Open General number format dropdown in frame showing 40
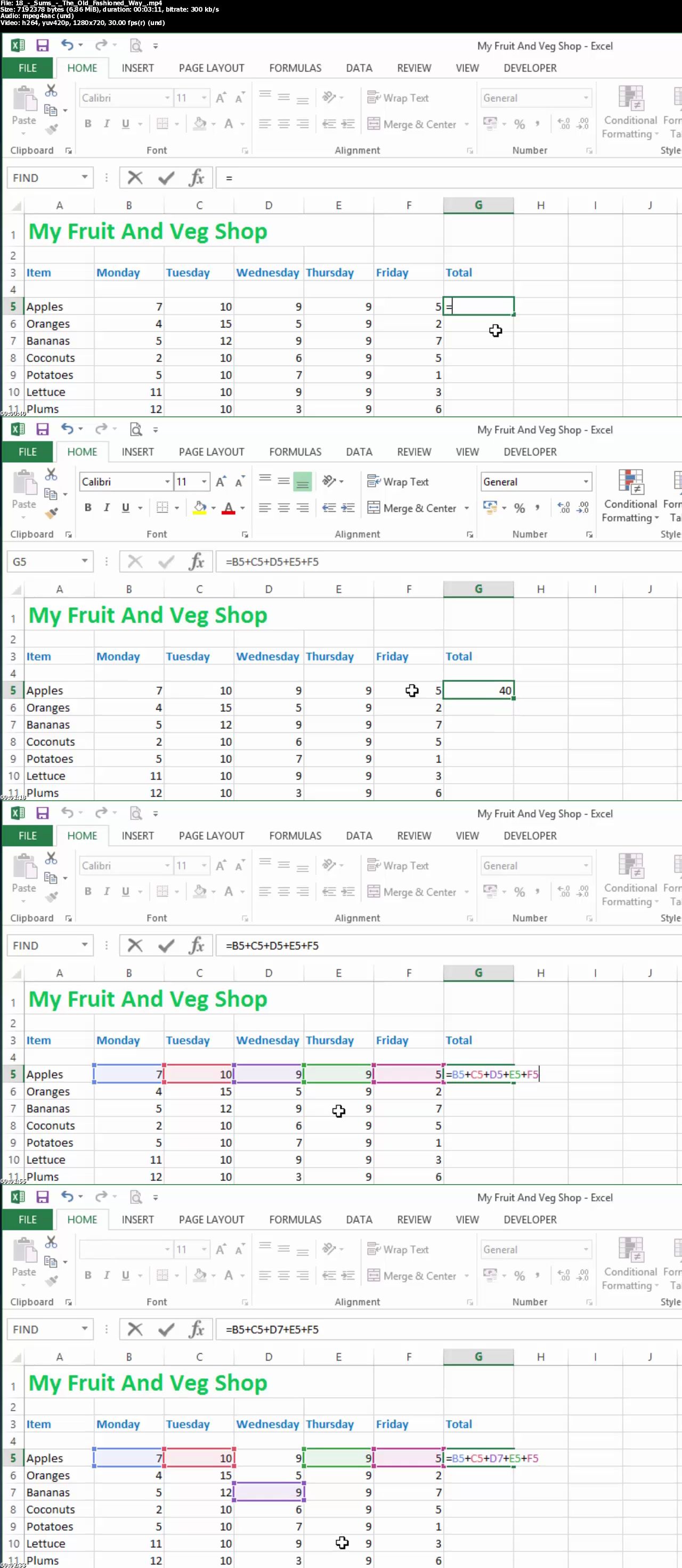This screenshot has width=682, height=1568. click(586, 481)
